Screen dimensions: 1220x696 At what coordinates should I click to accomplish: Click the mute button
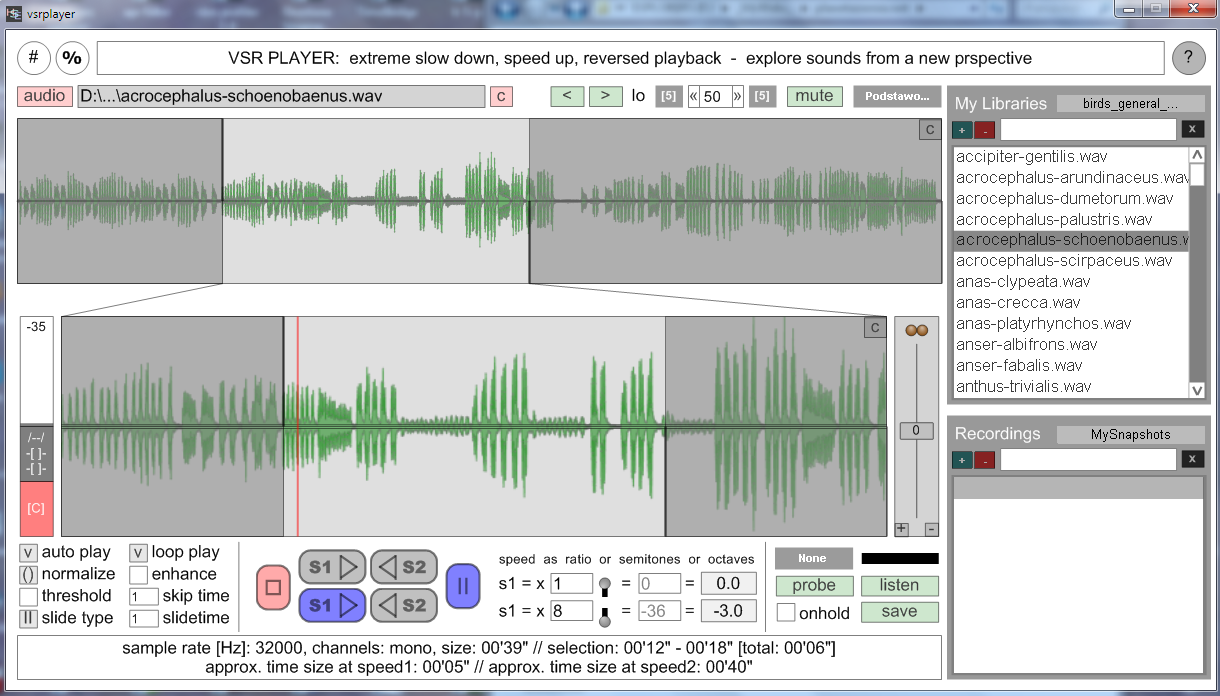[x=814, y=96]
